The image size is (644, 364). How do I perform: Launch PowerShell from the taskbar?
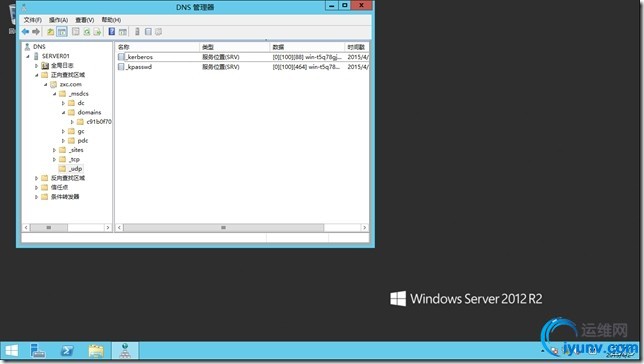(67, 350)
